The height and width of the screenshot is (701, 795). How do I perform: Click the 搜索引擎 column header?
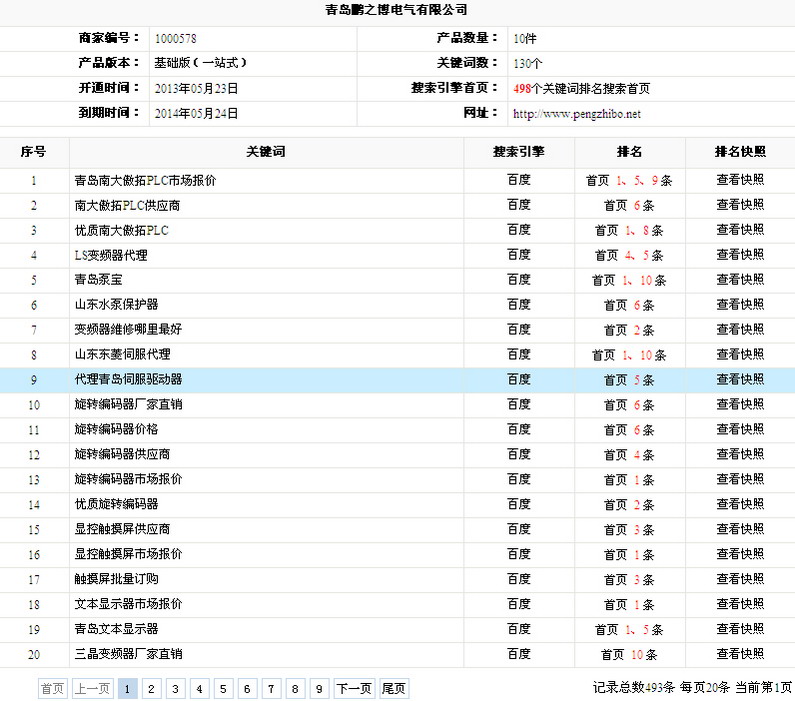(519, 152)
